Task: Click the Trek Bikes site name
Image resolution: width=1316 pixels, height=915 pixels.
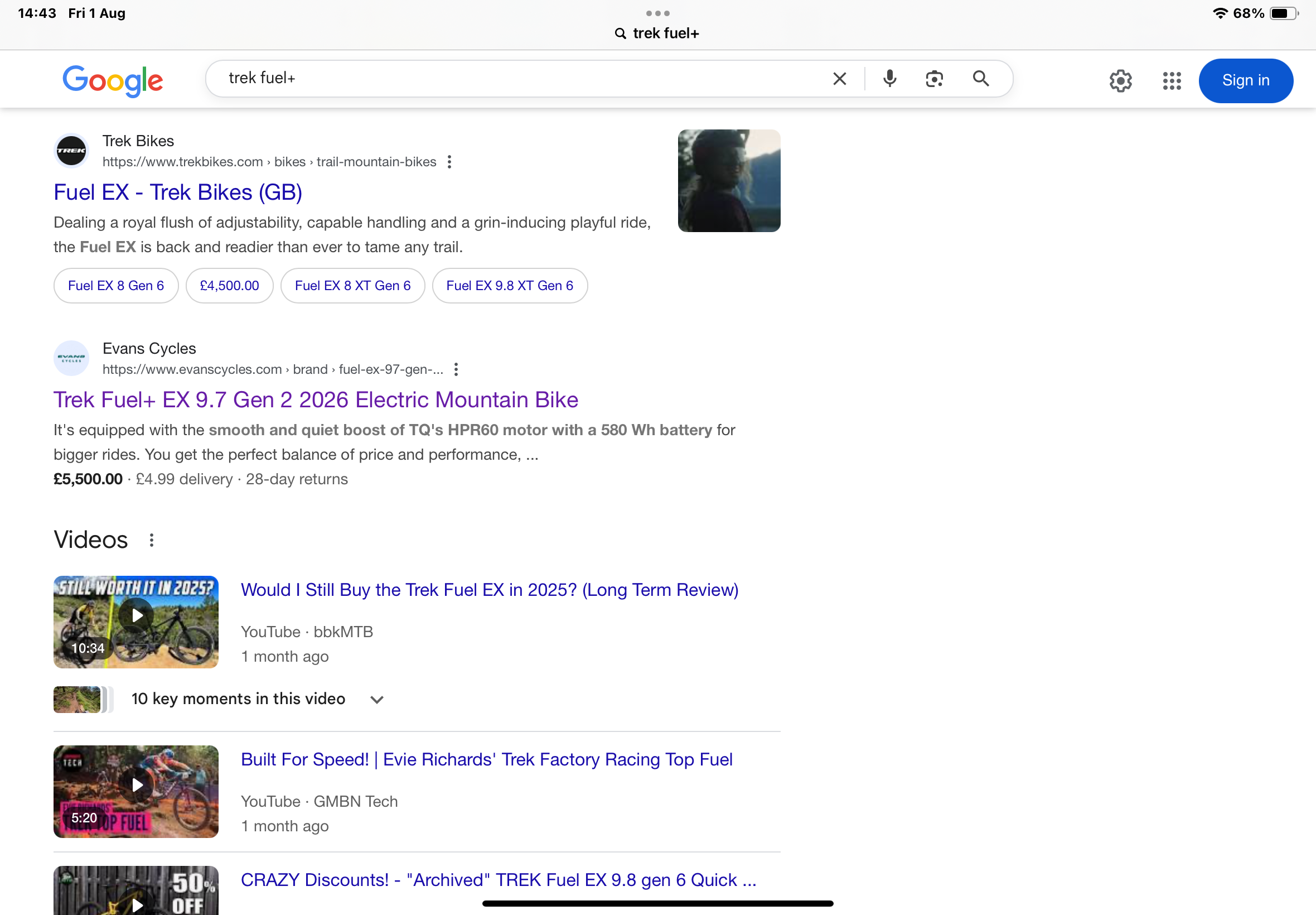Action: pos(138,141)
